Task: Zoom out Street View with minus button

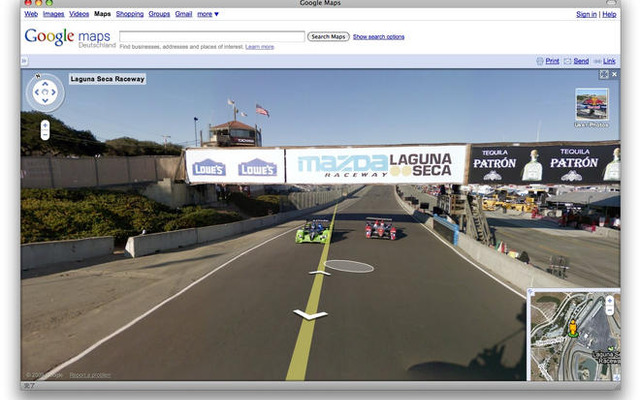Action: click(x=45, y=135)
